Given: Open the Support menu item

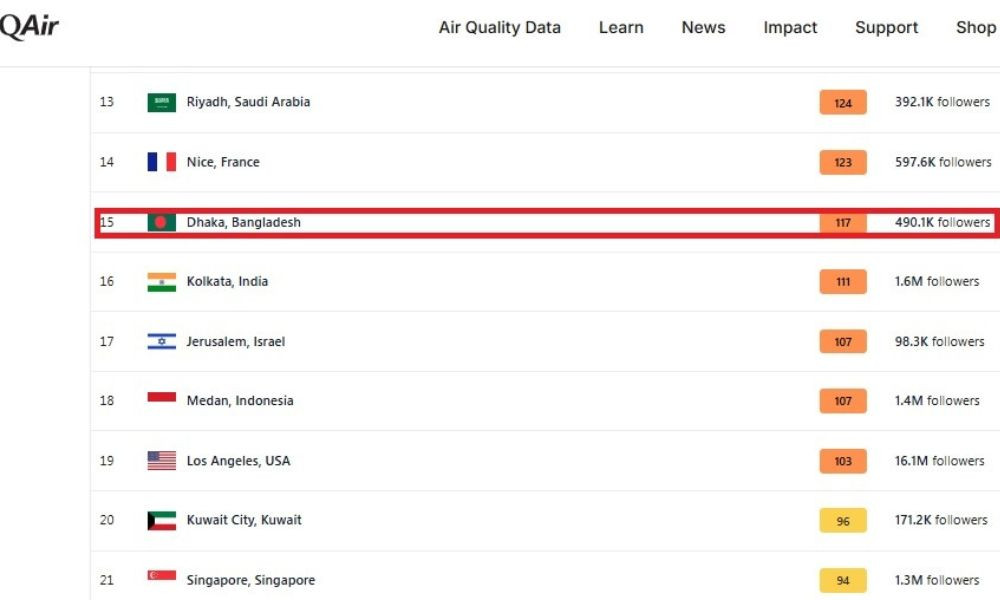Looking at the screenshot, I should pos(886,27).
